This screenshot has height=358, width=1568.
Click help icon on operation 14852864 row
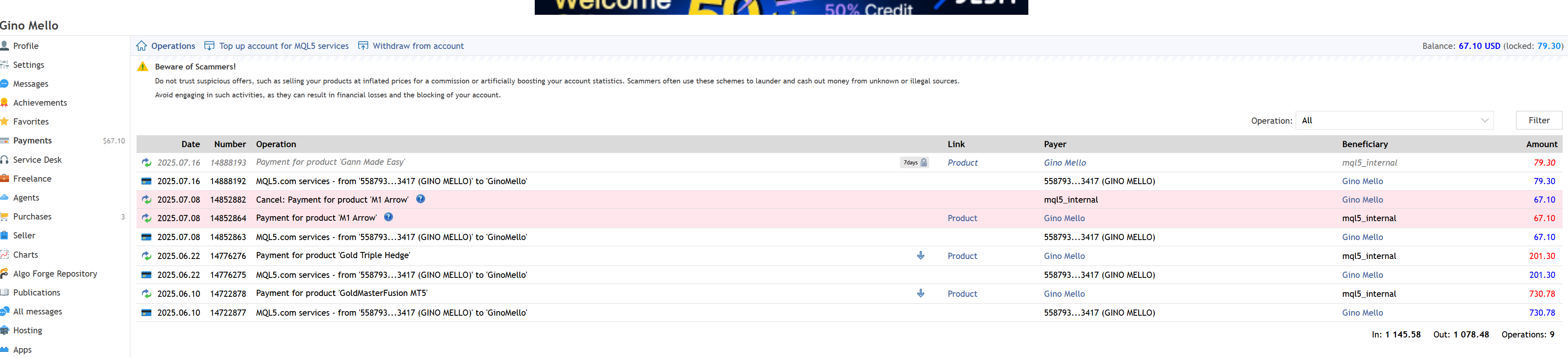tap(388, 217)
